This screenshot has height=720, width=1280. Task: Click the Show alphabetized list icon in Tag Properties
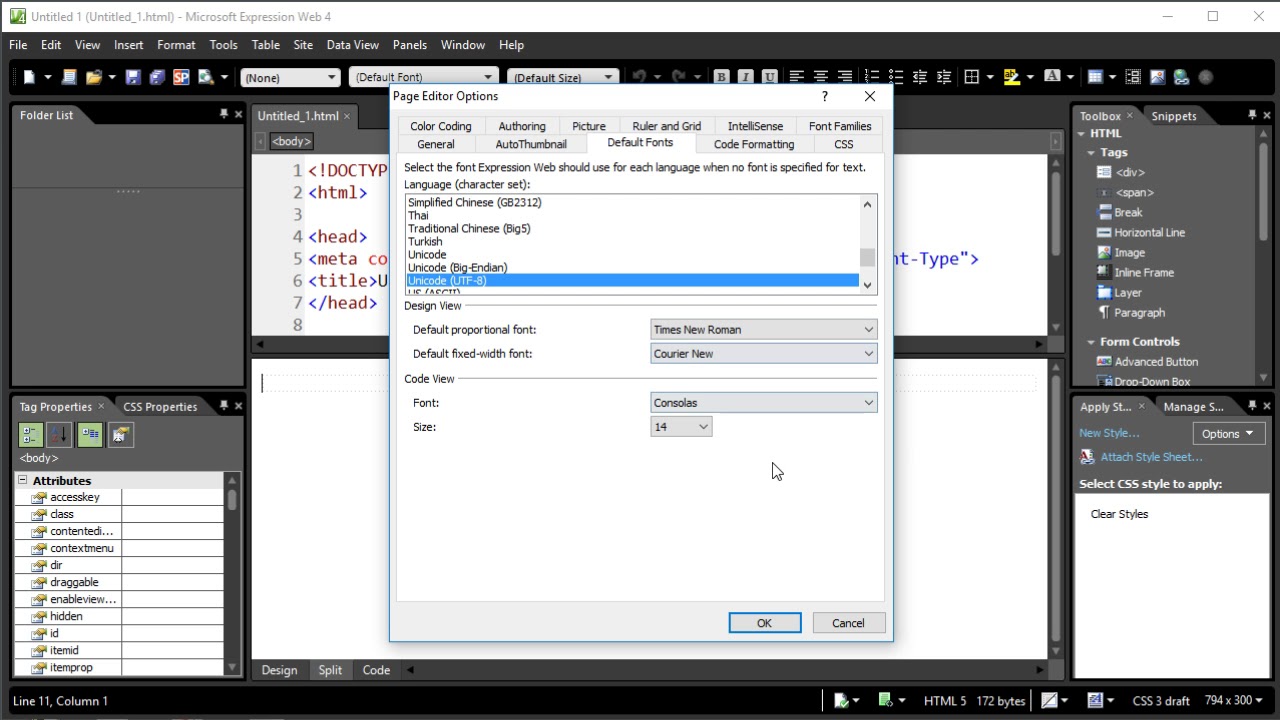coord(60,435)
